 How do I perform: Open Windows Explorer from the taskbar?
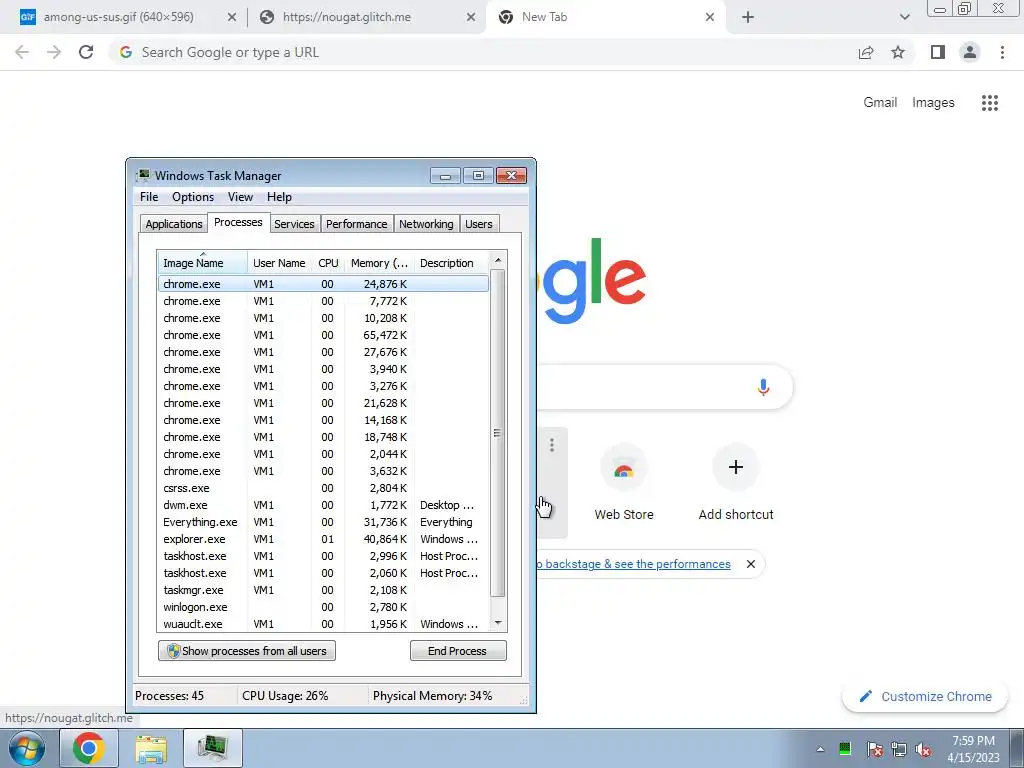click(151, 748)
